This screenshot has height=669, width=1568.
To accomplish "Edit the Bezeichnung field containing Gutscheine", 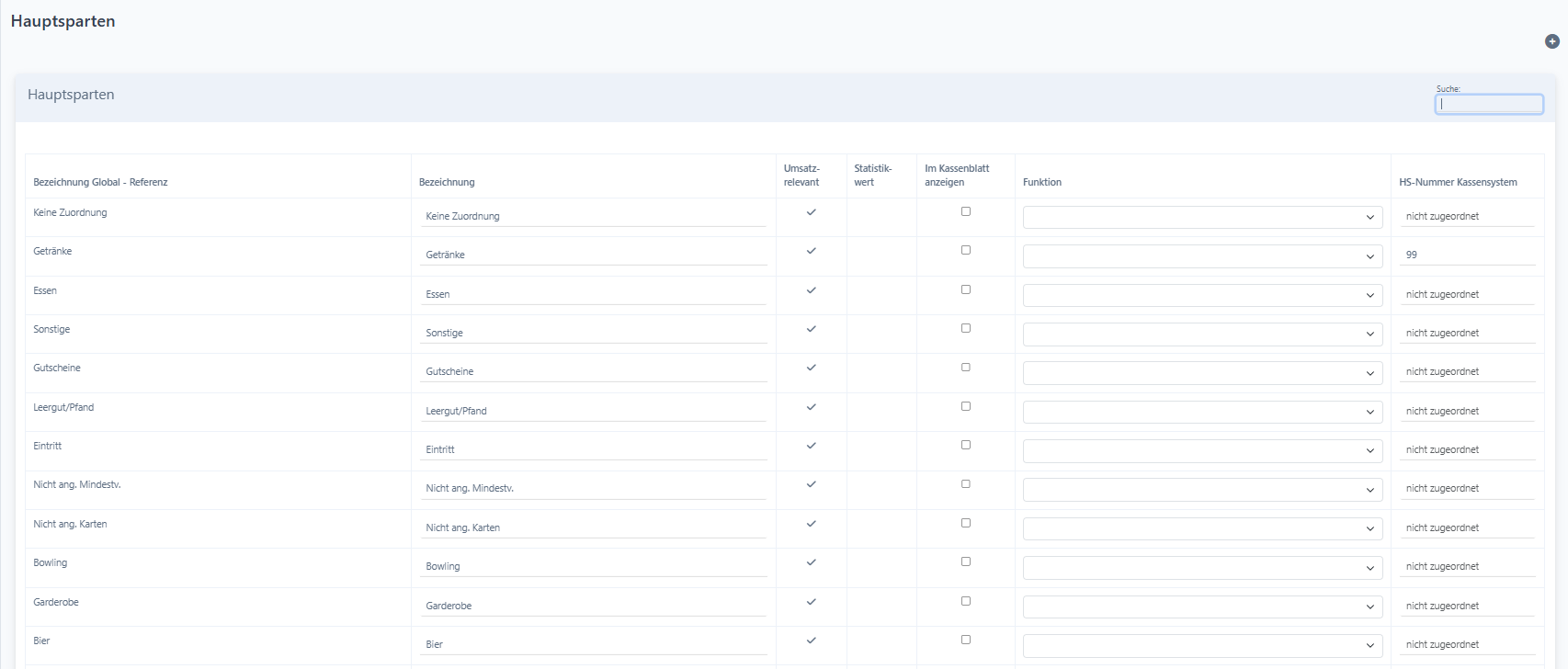I will click(x=593, y=371).
